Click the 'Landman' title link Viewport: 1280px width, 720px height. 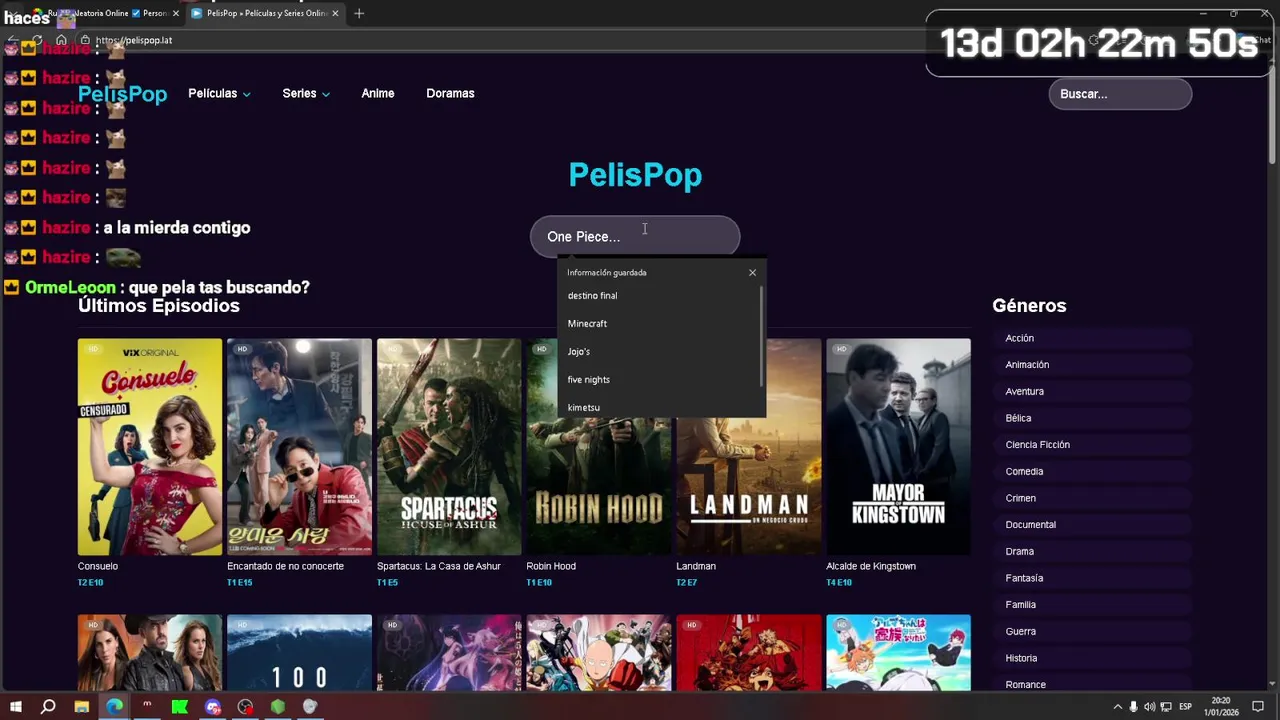tap(696, 566)
